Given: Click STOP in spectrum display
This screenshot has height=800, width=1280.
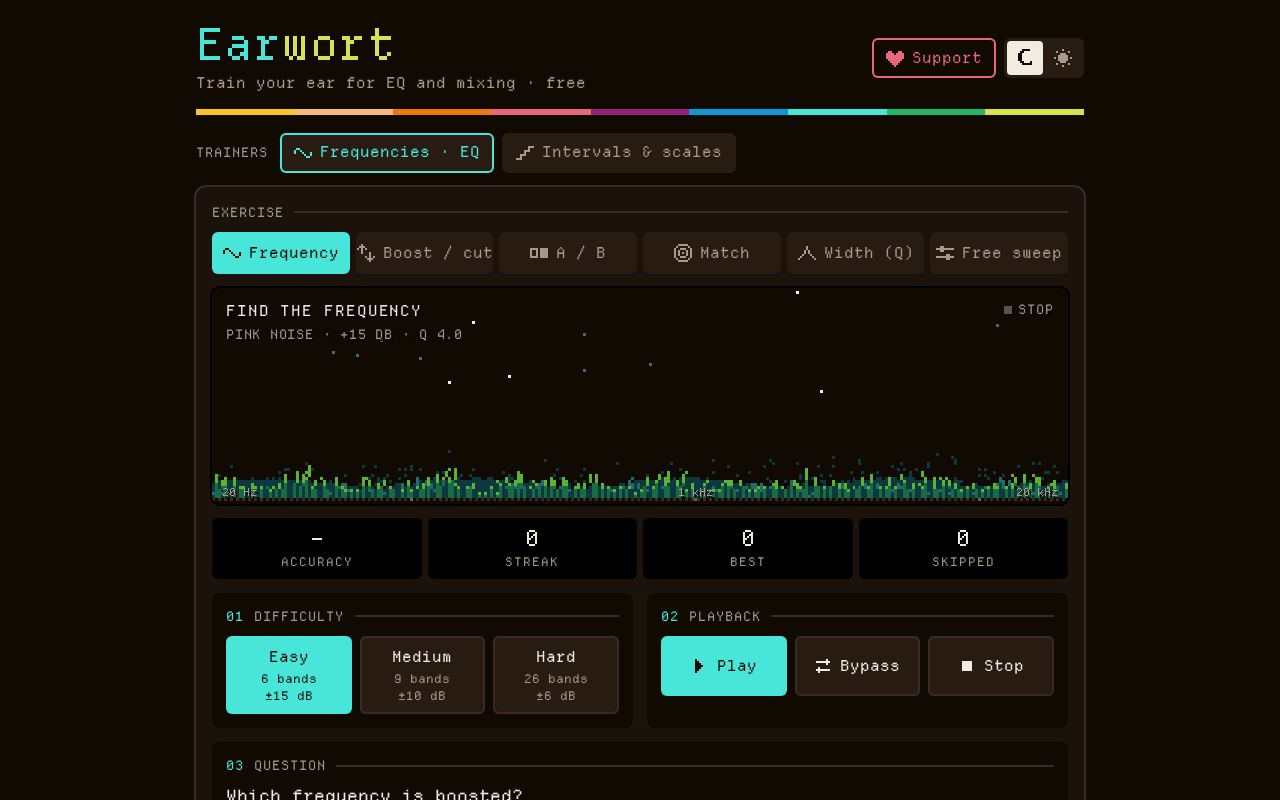Looking at the screenshot, I should [x=1028, y=310].
